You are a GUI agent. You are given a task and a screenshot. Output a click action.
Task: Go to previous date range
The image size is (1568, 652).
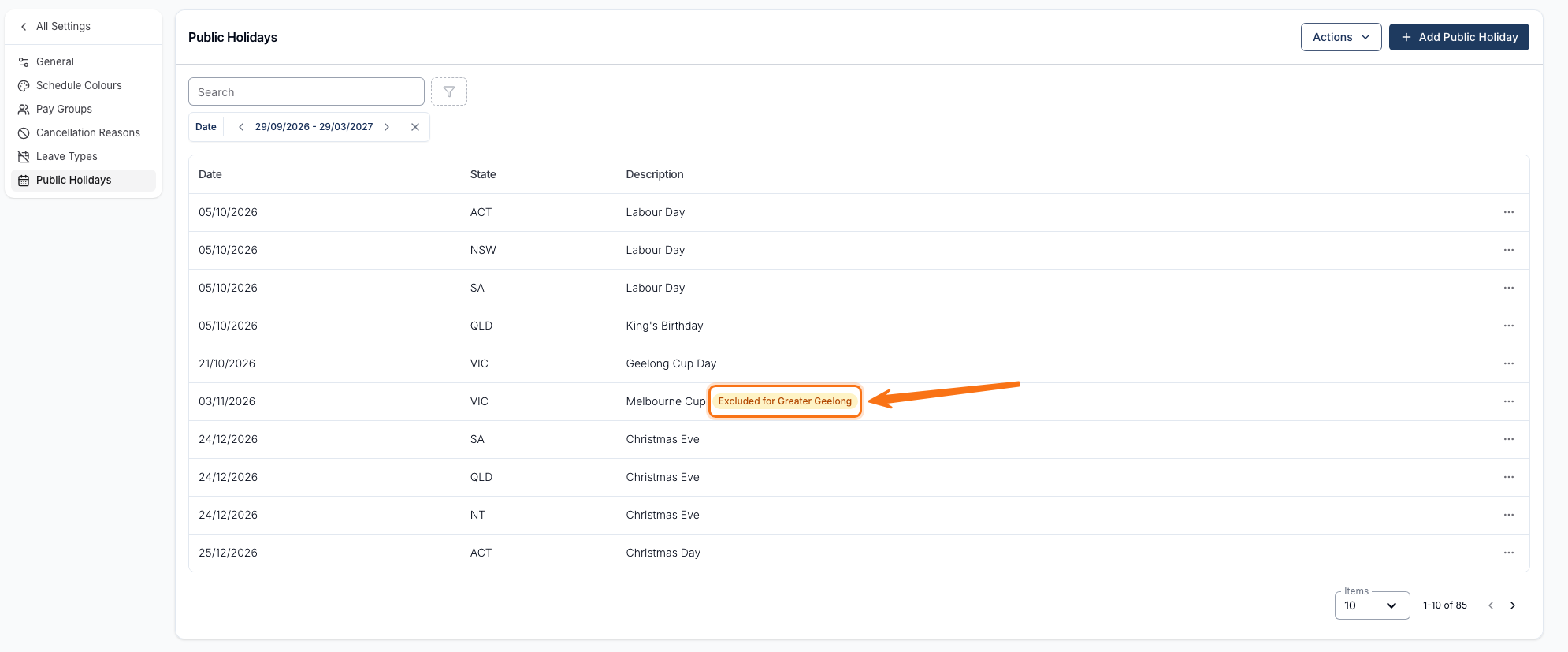[x=241, y=127]
